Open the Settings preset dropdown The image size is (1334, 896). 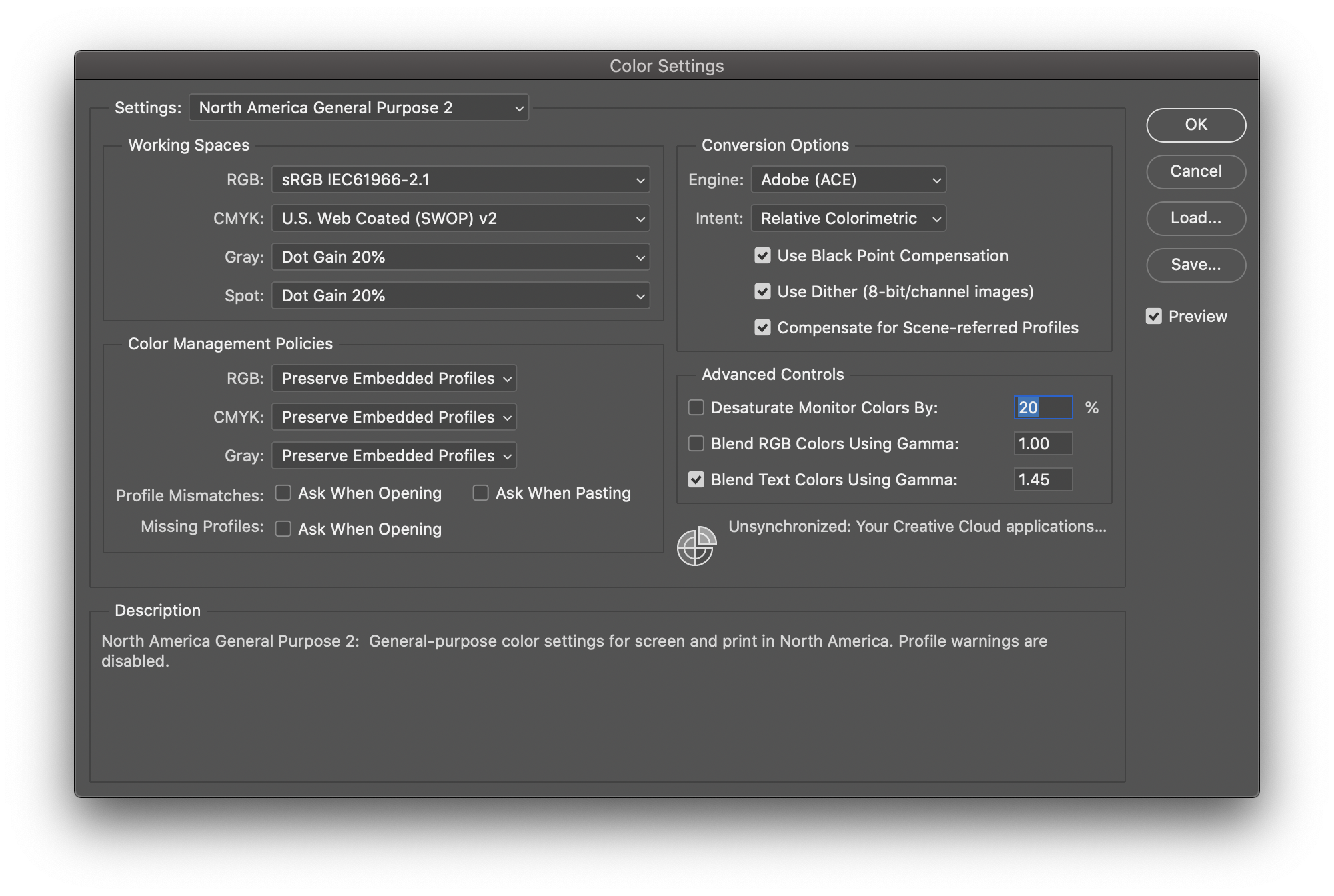[x=359, y=107]
